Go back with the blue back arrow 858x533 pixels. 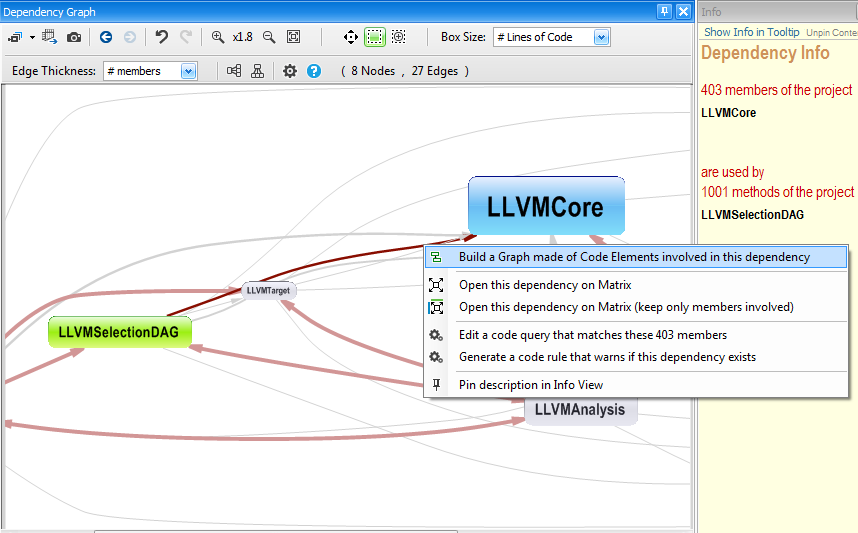tap(106, 37)
